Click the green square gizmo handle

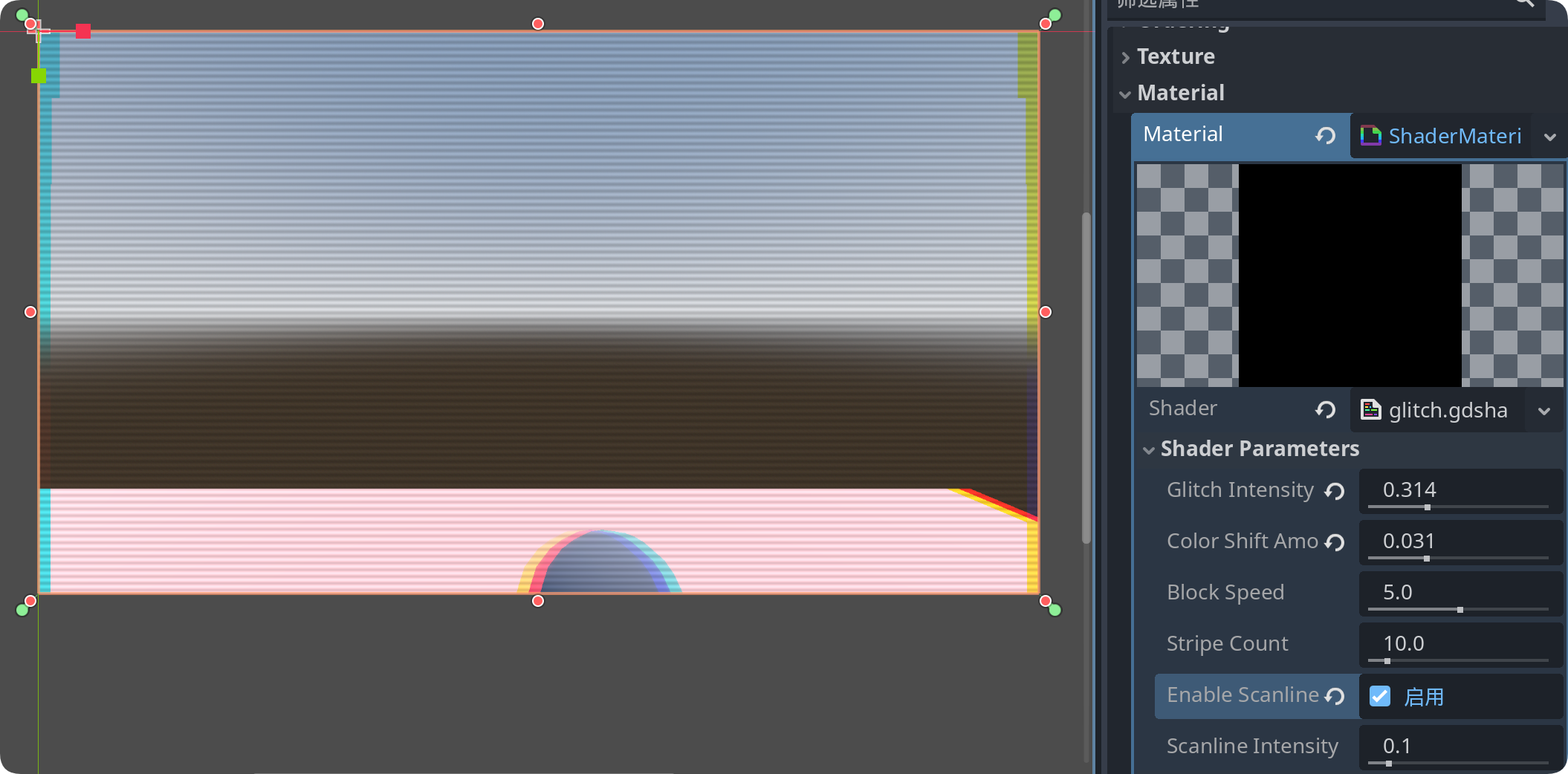tap(39, 76)
